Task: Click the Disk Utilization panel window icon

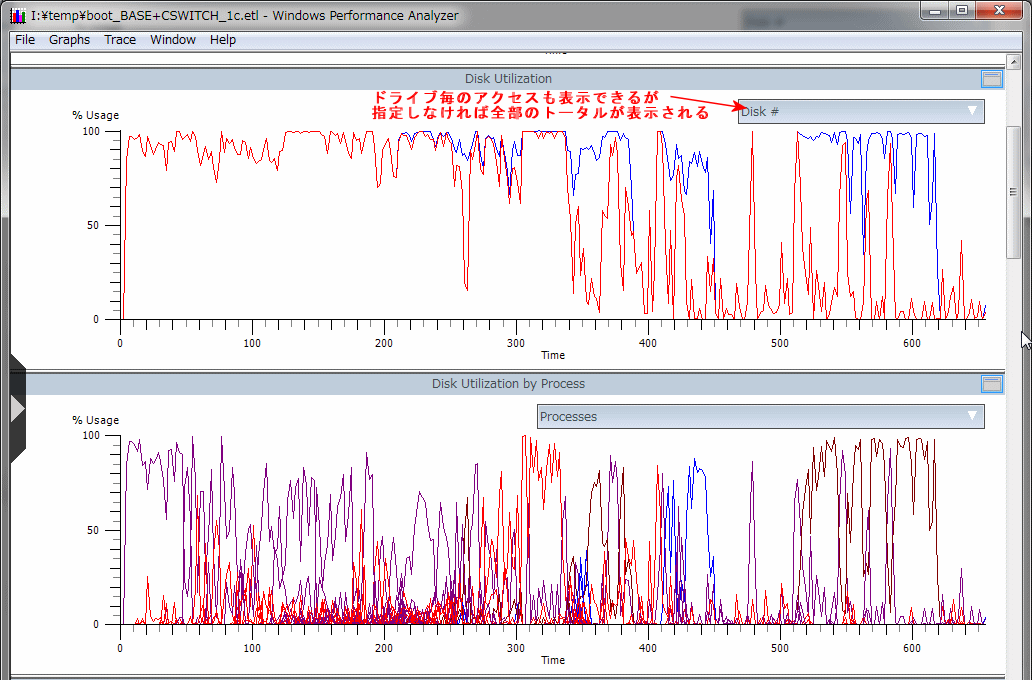Action: click(991, 78)
